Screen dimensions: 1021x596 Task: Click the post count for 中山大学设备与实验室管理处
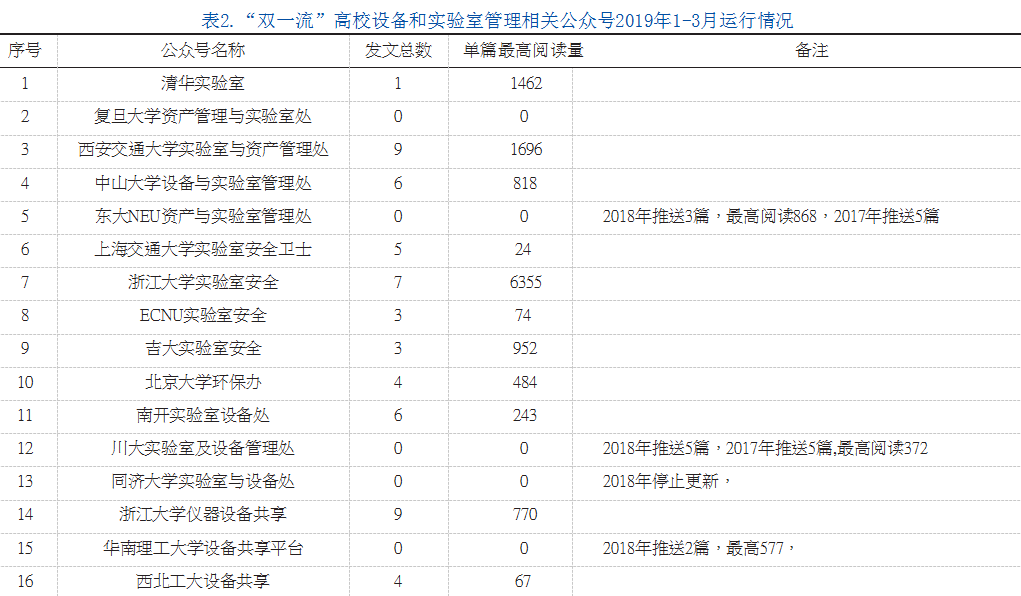398,183
